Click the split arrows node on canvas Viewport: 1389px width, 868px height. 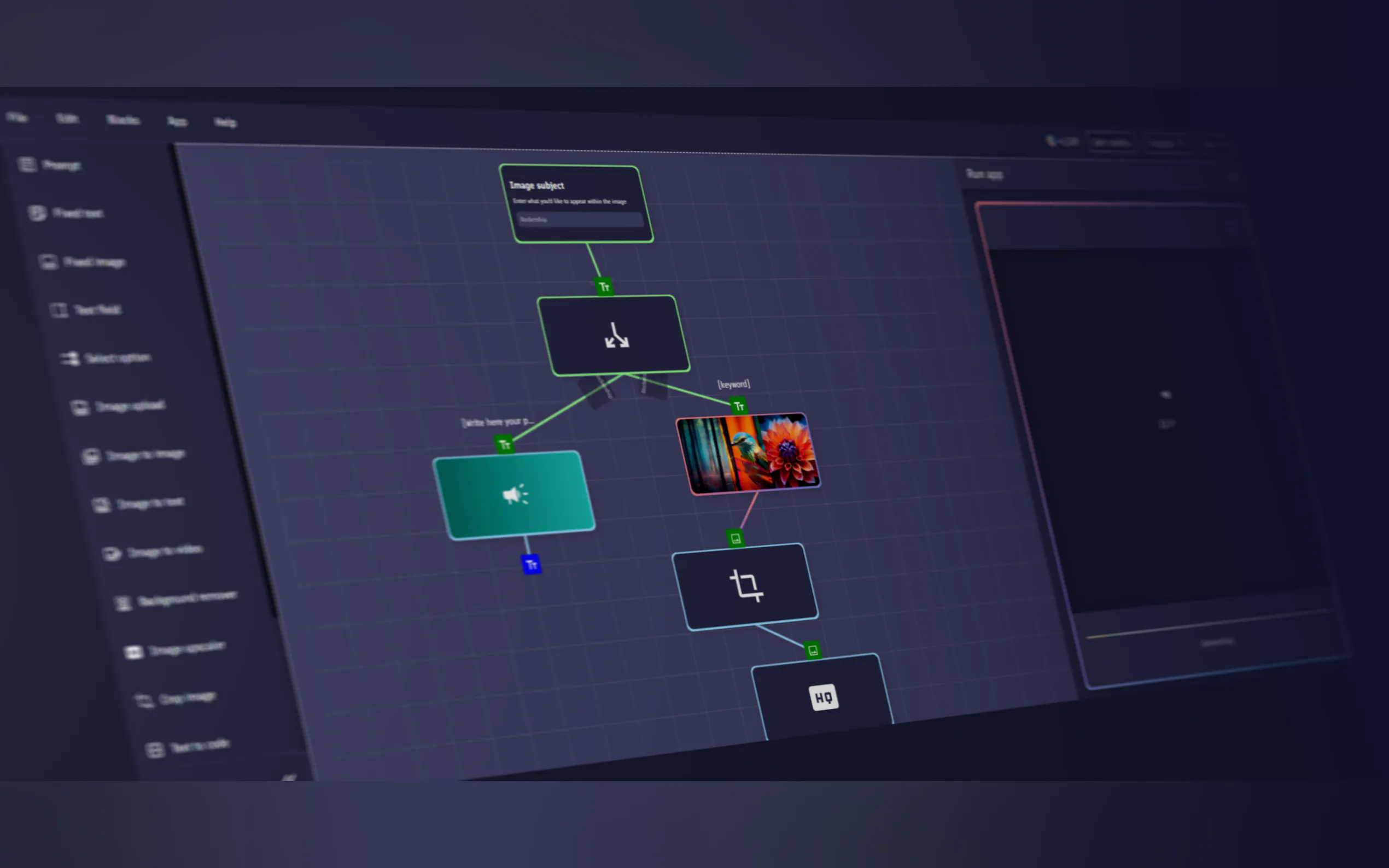pyautogui.click(x=616, y=335)
